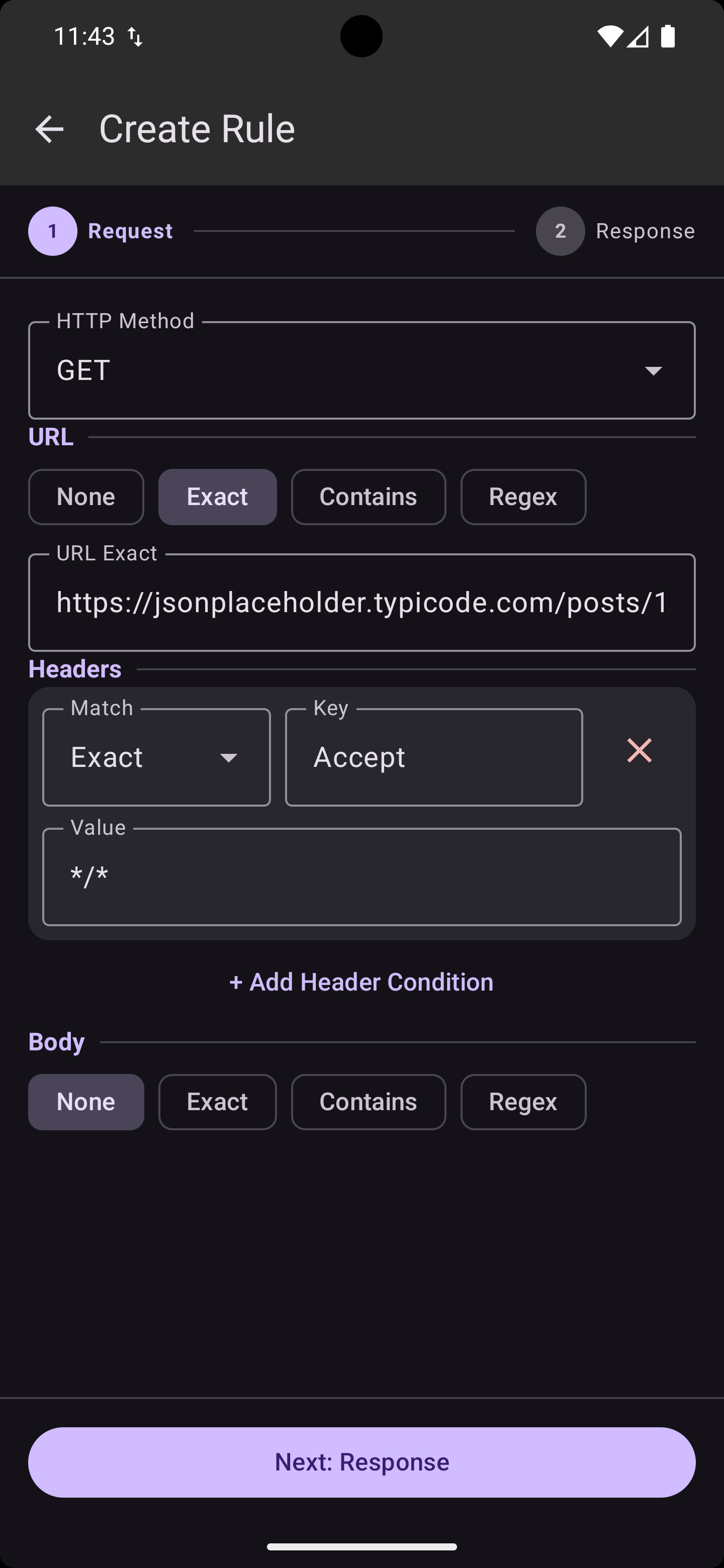724x1568 pixels.
Task: Select Contains matching for the URL
Action: 369,497
